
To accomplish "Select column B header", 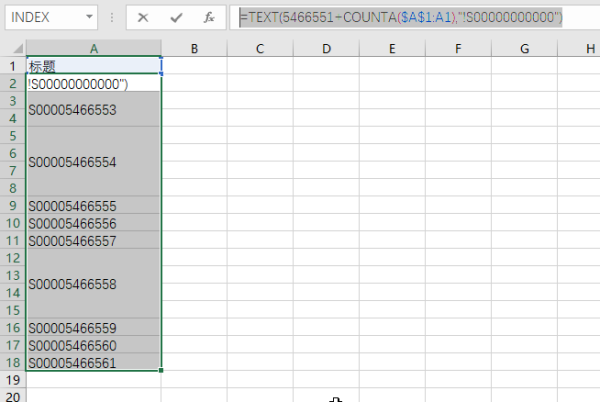I will click(193, 49).
